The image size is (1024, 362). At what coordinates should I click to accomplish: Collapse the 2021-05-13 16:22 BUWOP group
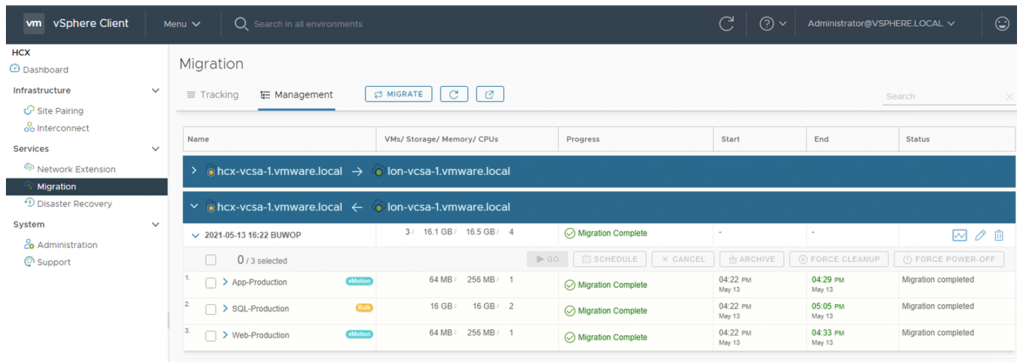pos(195,235)
